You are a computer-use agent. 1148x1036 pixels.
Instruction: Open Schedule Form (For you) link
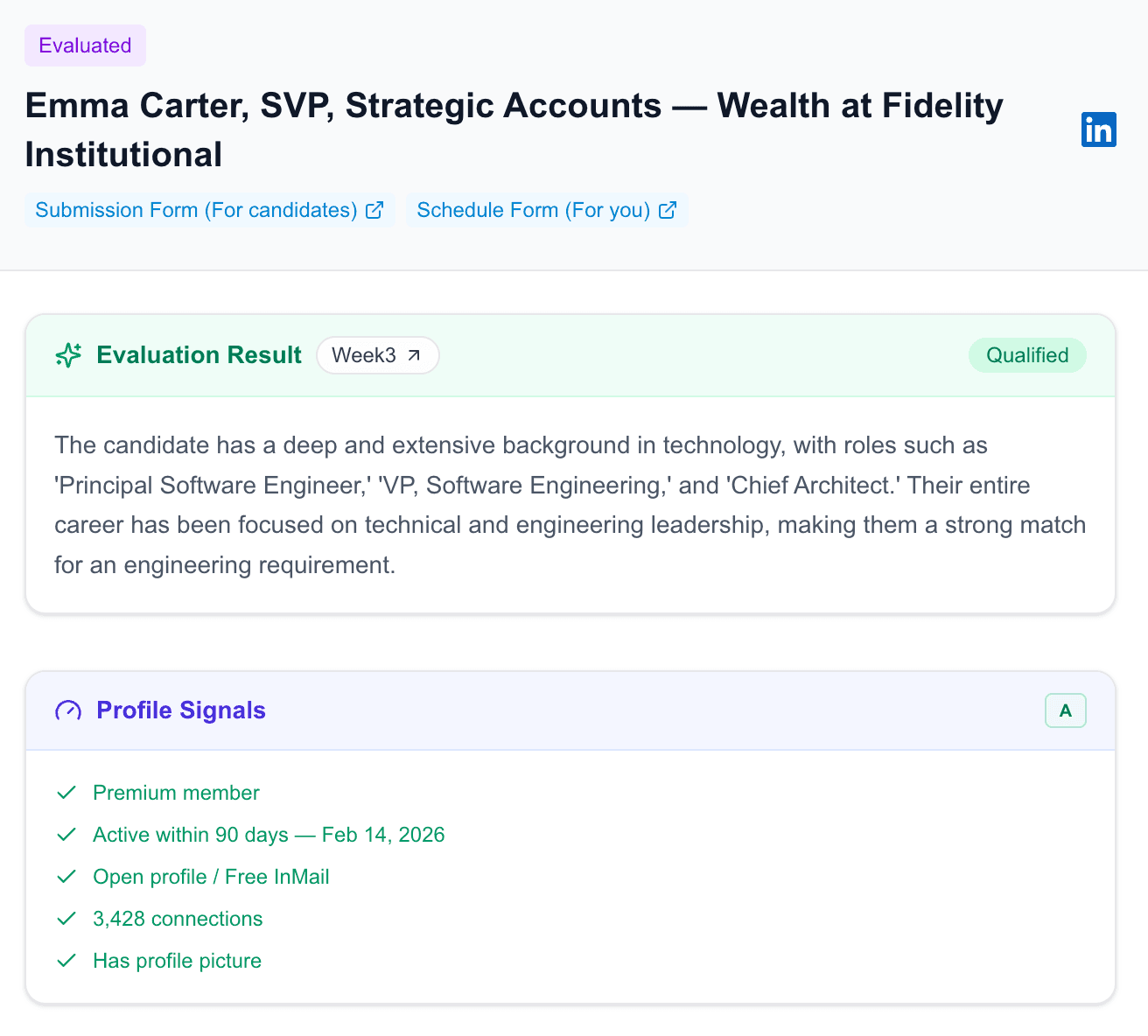[547, 210]
